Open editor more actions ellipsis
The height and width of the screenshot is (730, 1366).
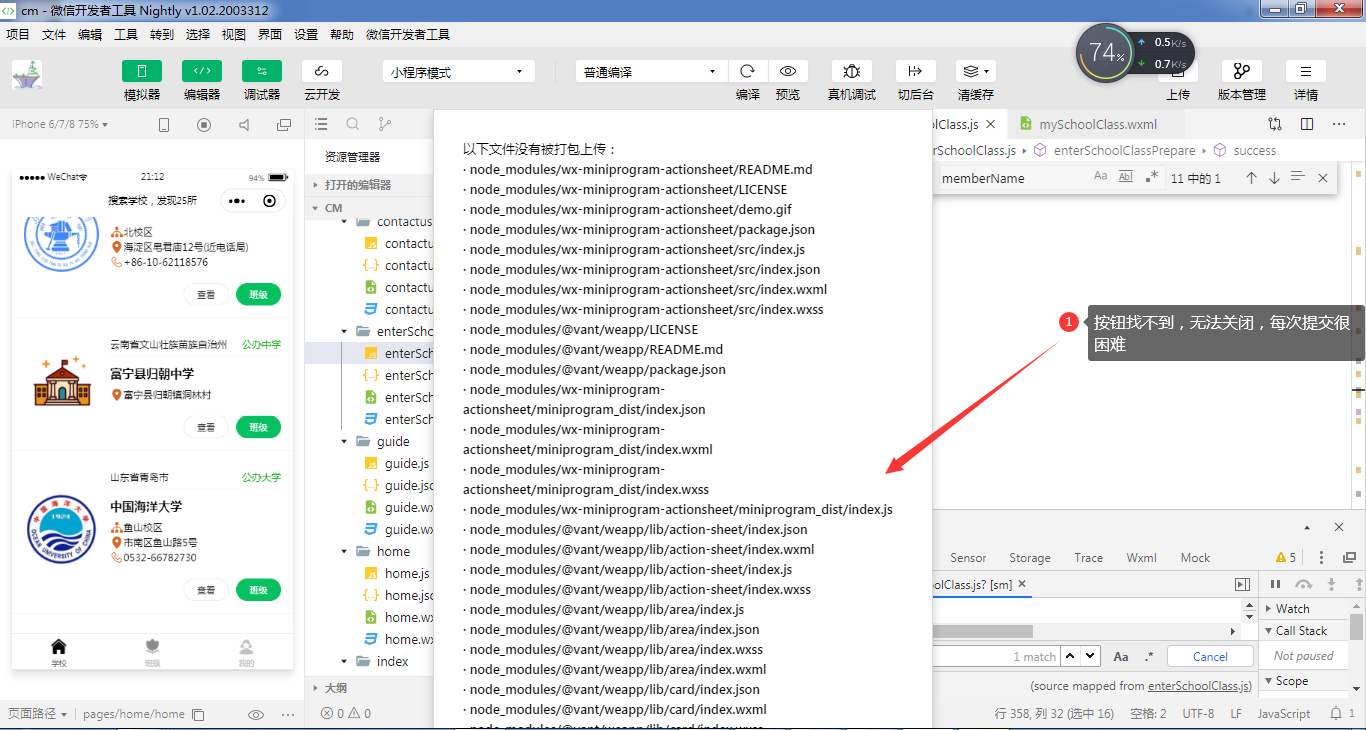click(1339, 124)
